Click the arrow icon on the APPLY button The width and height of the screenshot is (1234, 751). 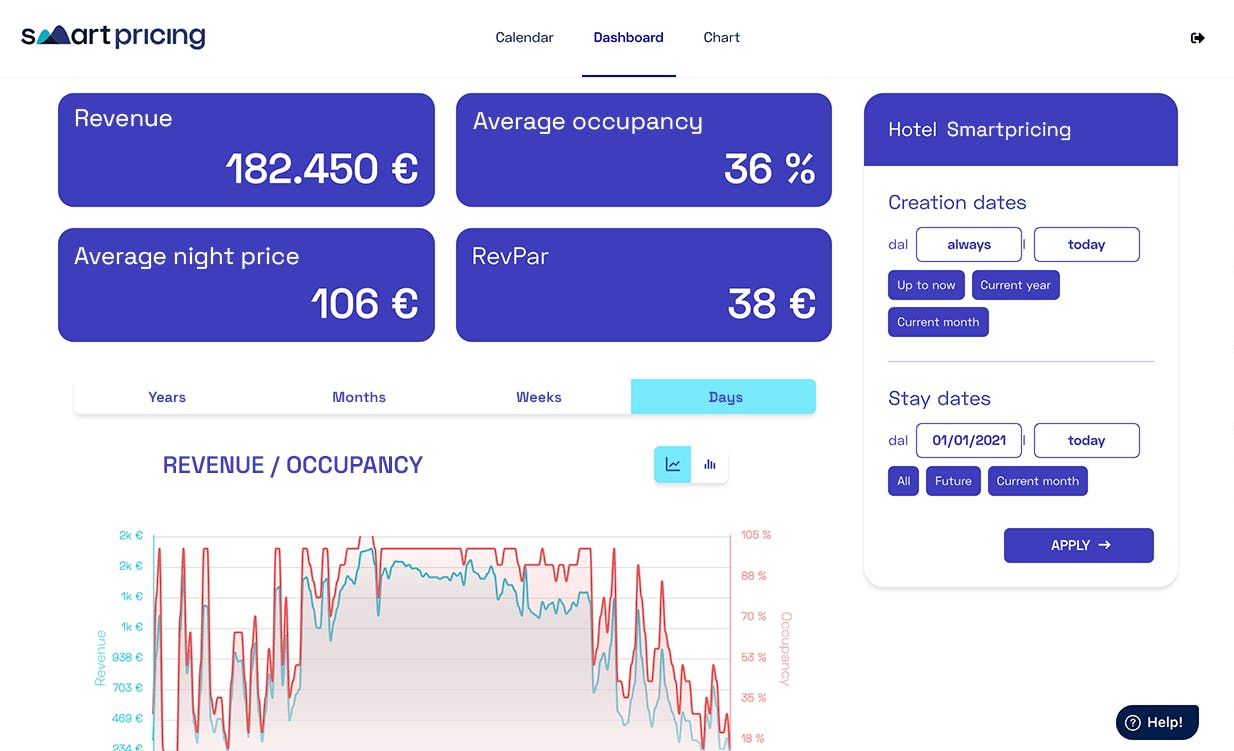[1104, 544]
